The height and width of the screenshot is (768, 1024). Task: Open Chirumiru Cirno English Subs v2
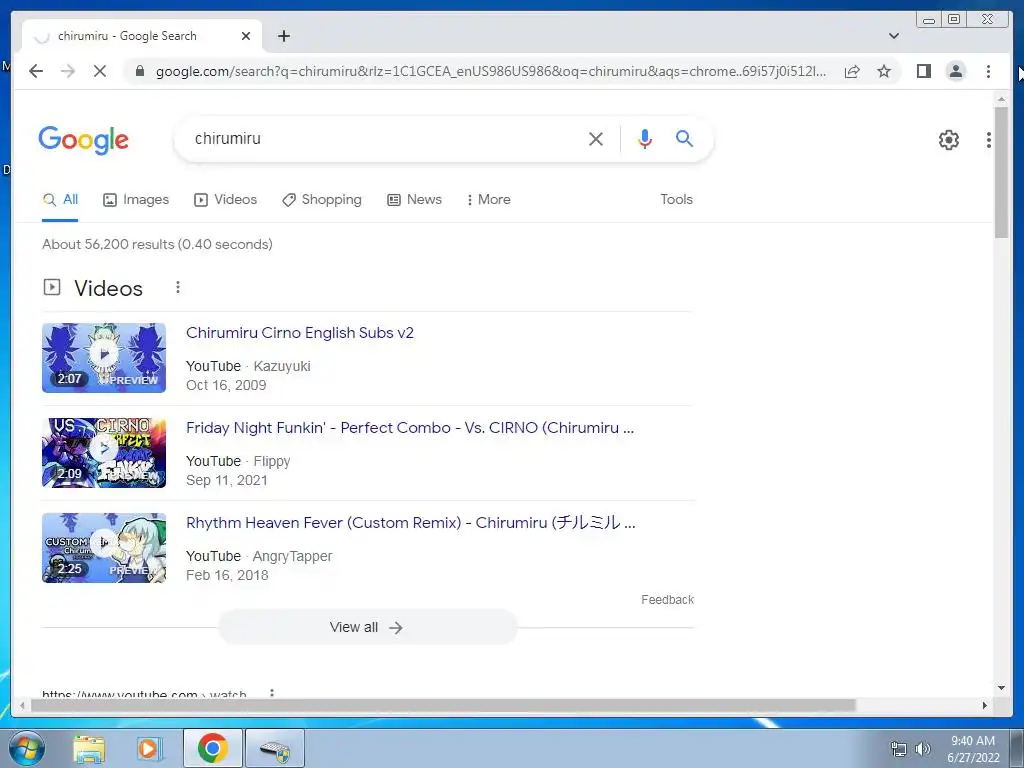pyautogui.click(x=300, y=332)
